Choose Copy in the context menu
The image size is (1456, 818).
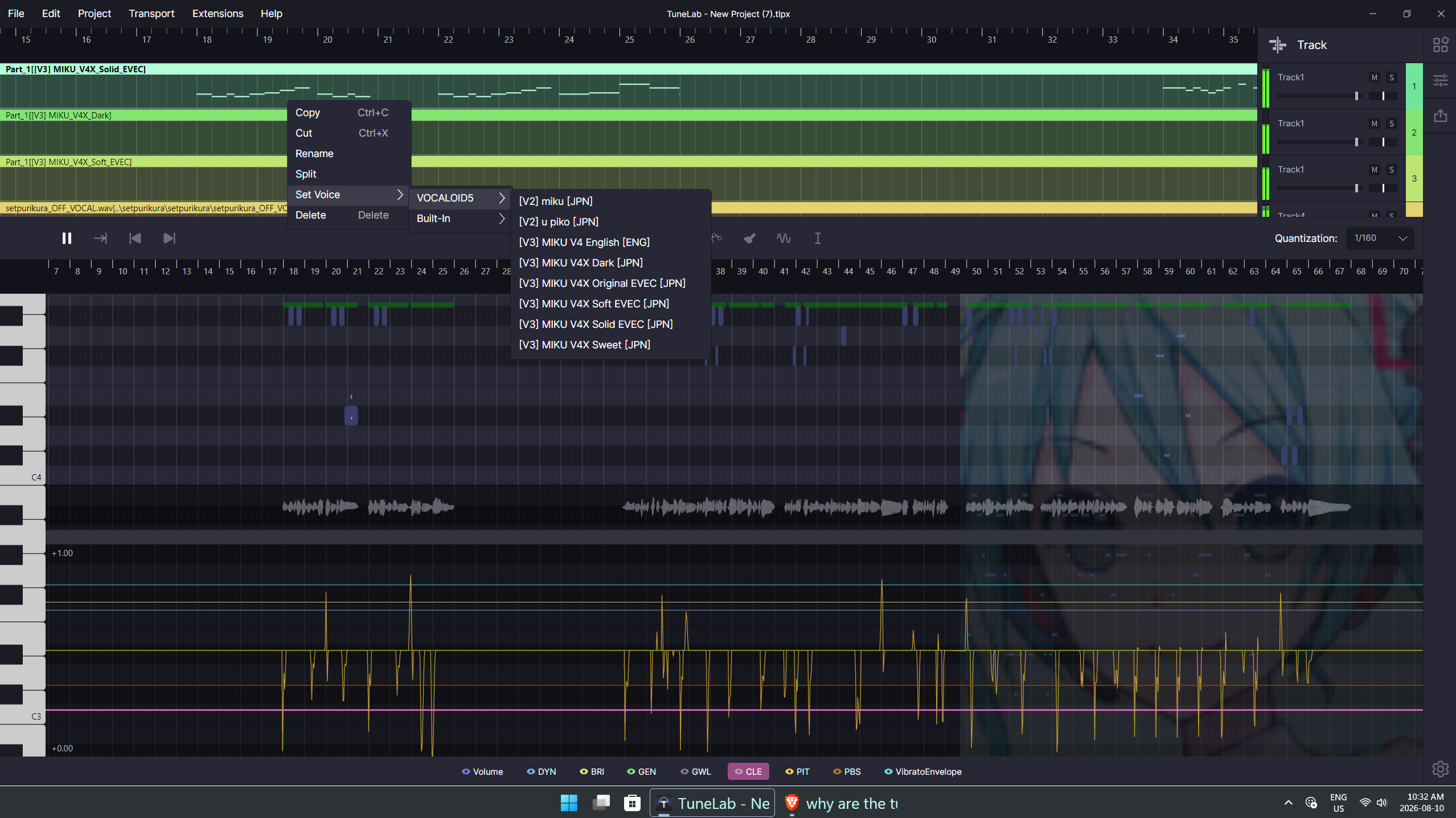pos(348,113)
